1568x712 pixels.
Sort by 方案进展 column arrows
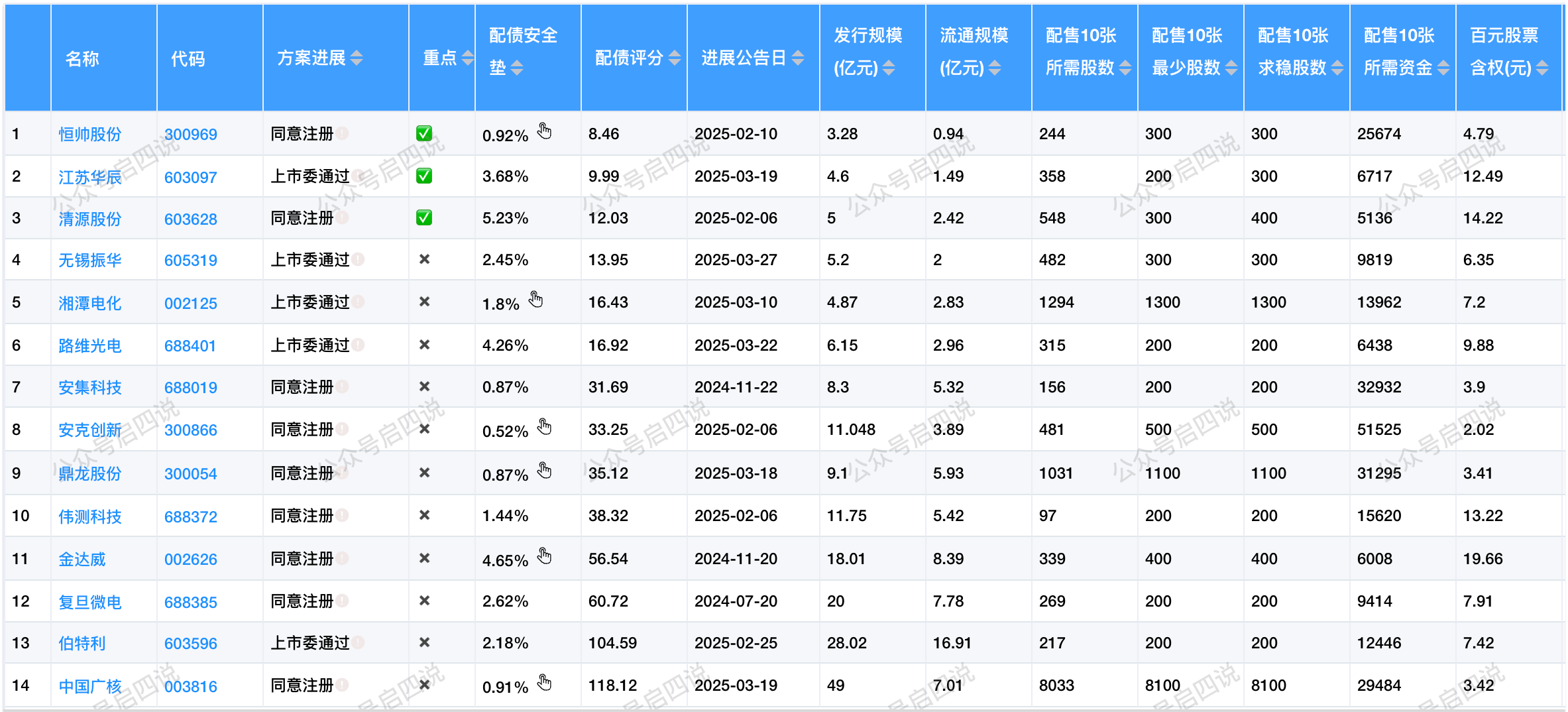(357, 58)
